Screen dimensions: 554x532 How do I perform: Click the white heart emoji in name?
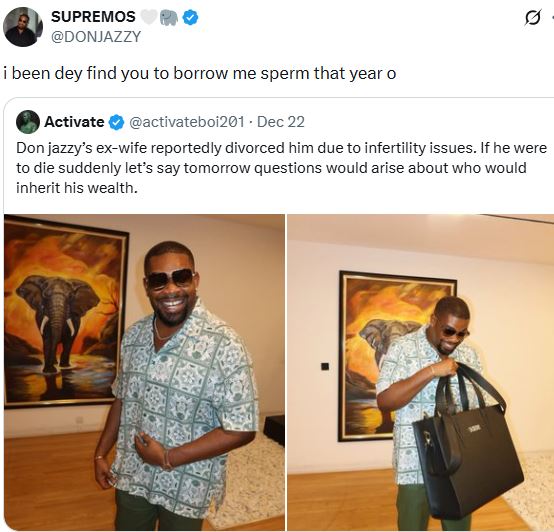[x=148, y=17]
